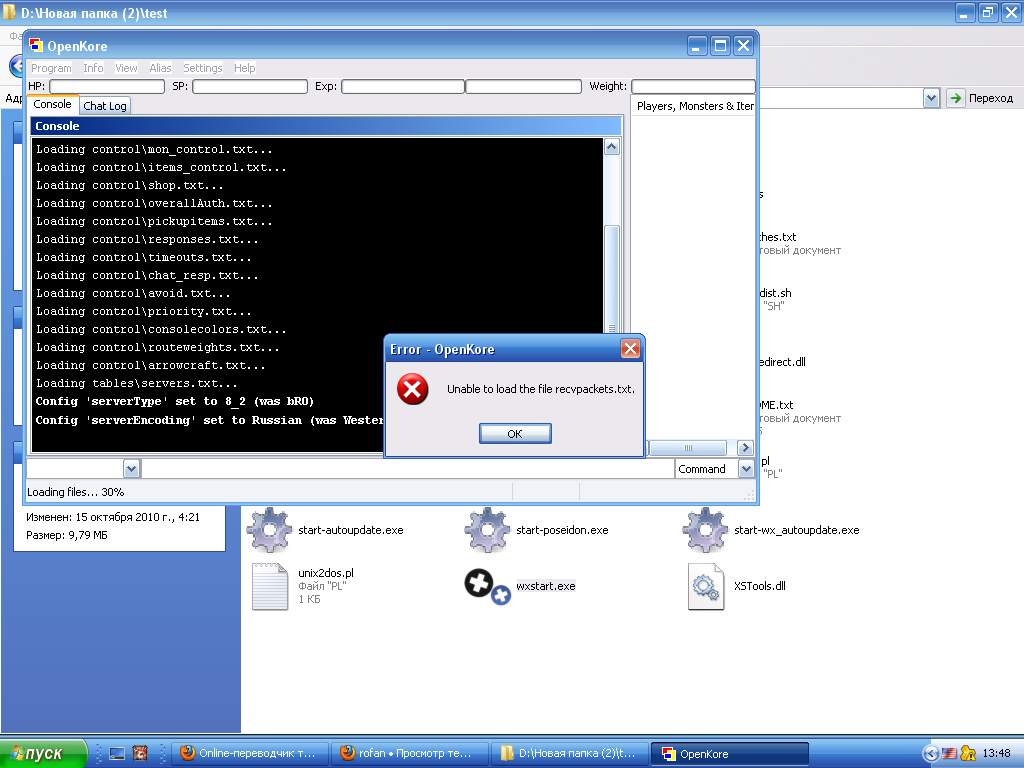The image size is (1024, 768).
Task: Click the console vertical scrollbar thumb
Action: (611, 280)
